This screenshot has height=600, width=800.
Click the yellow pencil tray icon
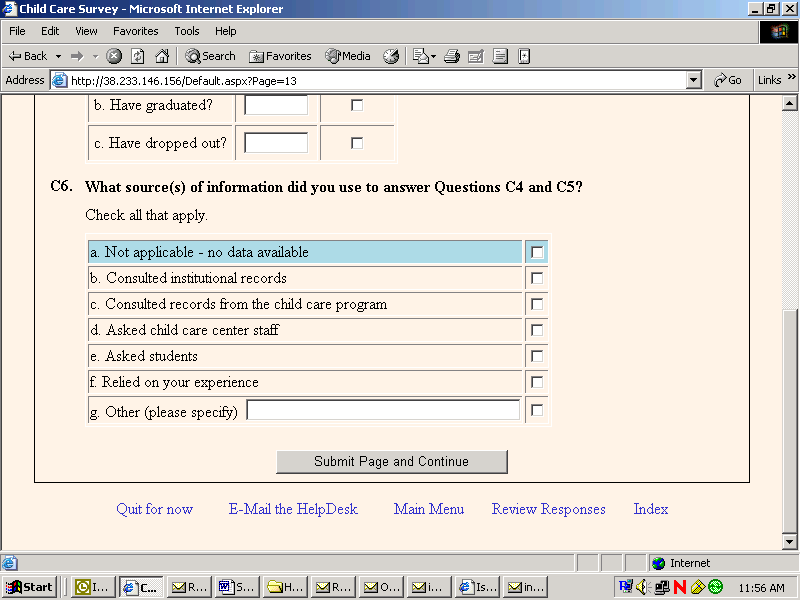pos(697,587)
